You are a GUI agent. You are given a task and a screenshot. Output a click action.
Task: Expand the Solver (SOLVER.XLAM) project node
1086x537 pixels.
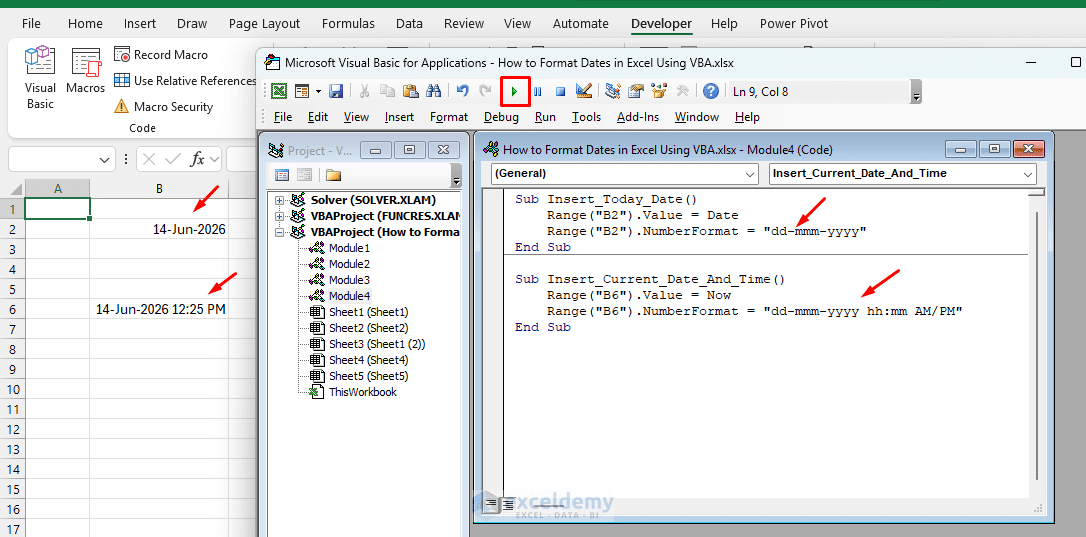coord(280,200)
